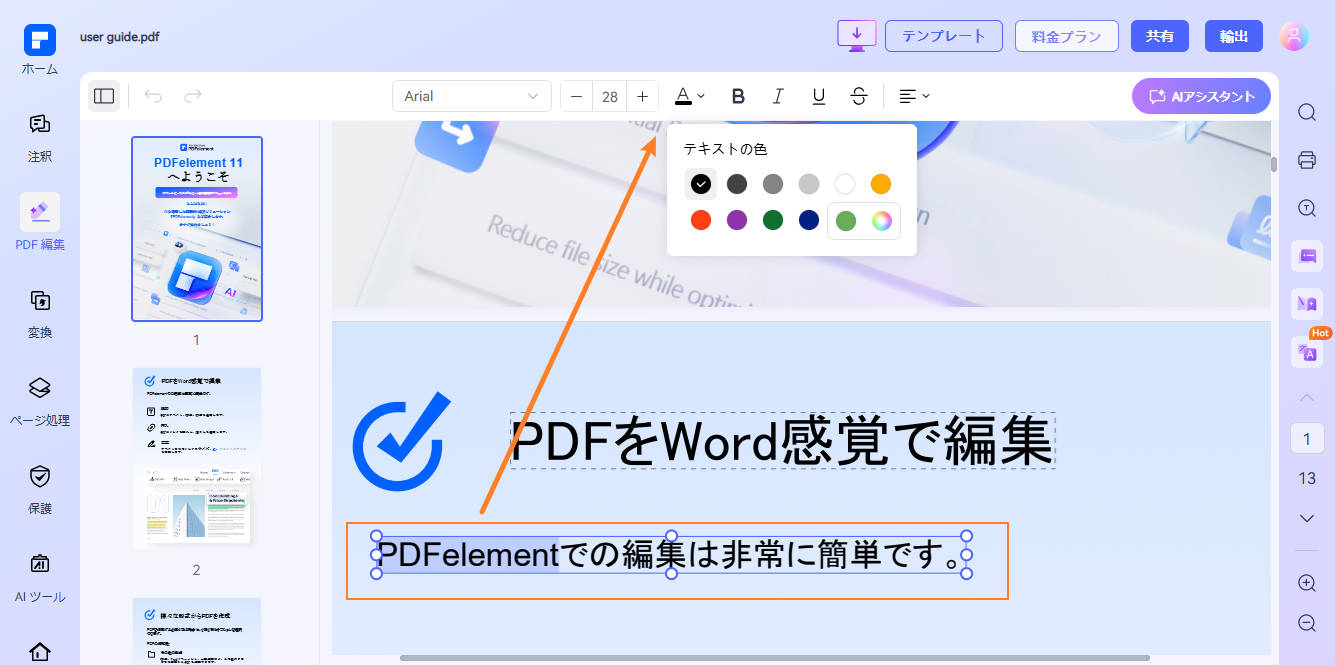The height and width of the screenshot is (665, 1335).
Task: Increase font size with plus button
Action: (x=642, y=96)
